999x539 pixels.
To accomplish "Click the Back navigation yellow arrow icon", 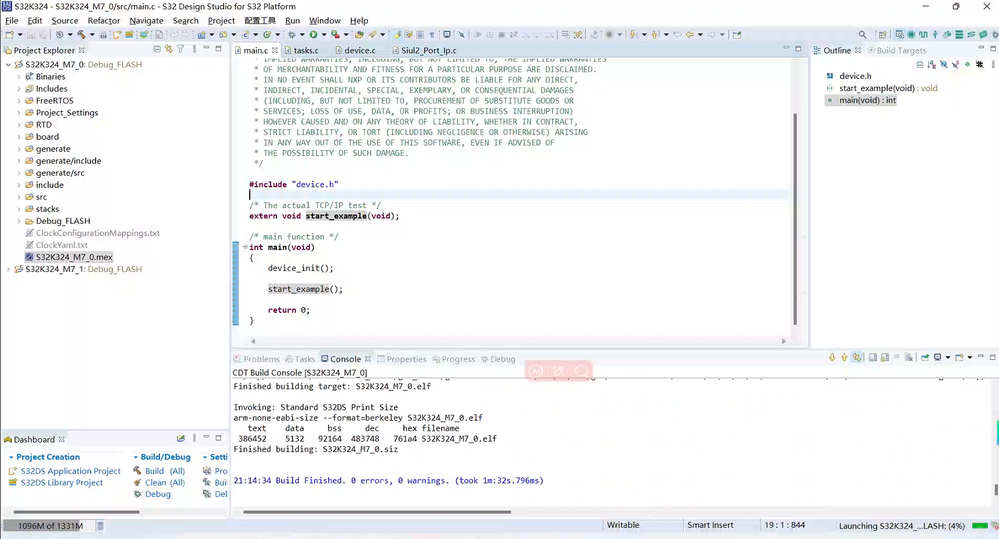I will click(x=689, y=34).
